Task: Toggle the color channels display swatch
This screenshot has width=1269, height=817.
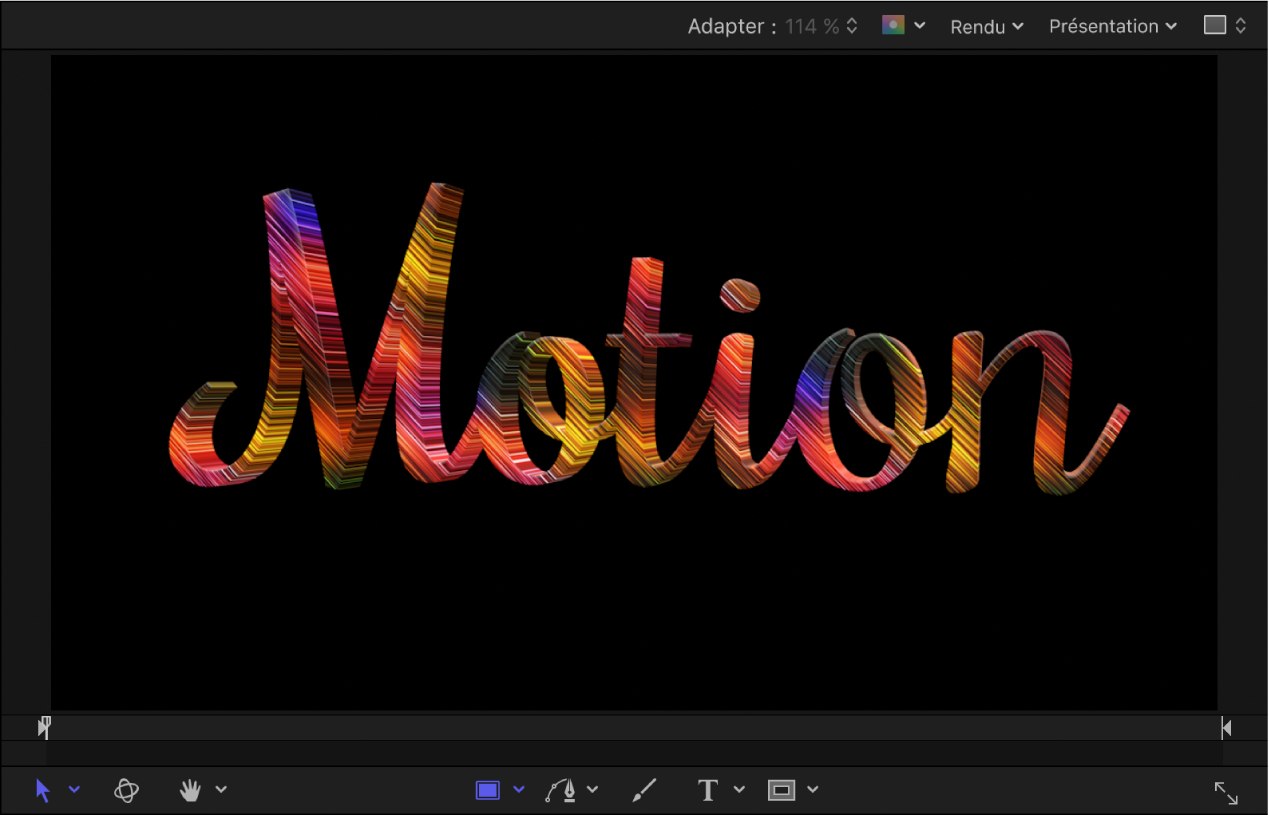Action: pos(893,26)
